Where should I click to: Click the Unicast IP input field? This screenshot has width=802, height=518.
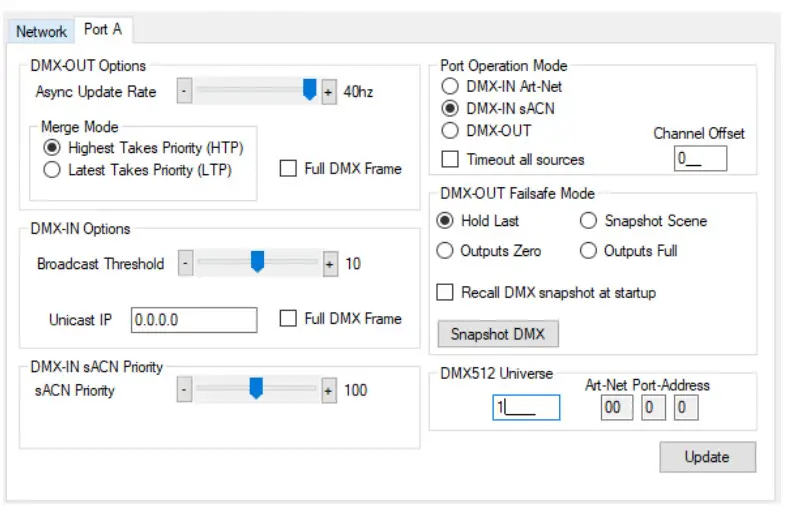(194, 320)
